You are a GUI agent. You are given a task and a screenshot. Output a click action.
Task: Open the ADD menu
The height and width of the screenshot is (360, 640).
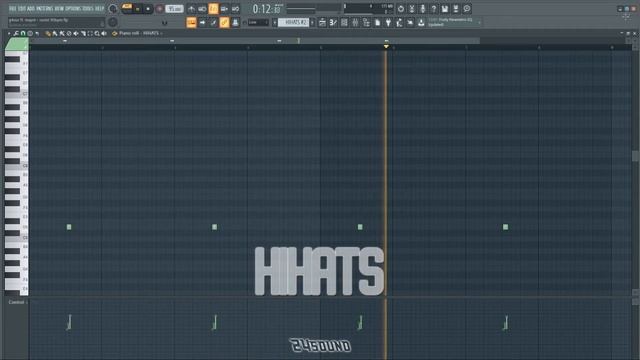(x=30, y=9)
